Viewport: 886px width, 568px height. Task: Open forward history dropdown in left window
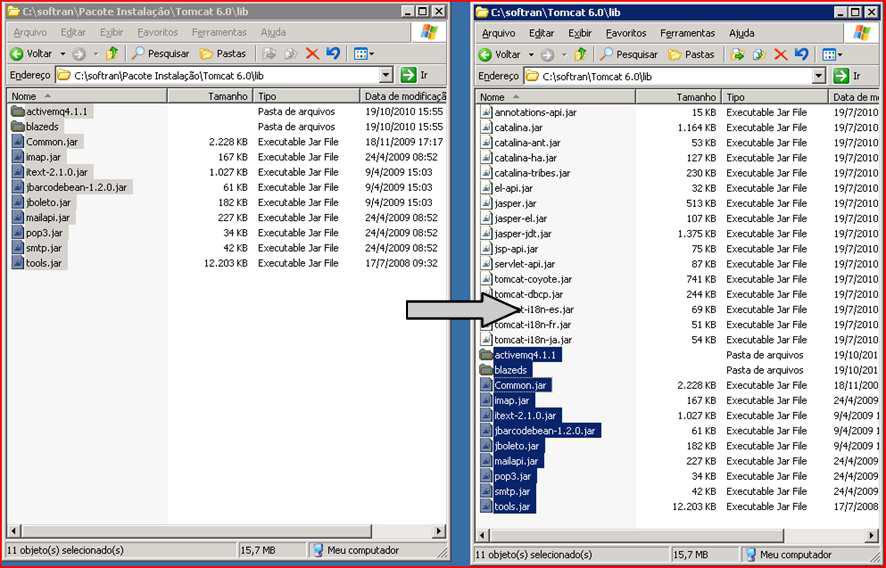pos(95,54)
